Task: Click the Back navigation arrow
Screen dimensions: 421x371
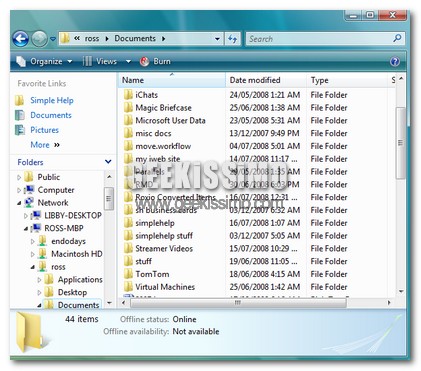Action: pyautogui.click(x=21, y=39)
